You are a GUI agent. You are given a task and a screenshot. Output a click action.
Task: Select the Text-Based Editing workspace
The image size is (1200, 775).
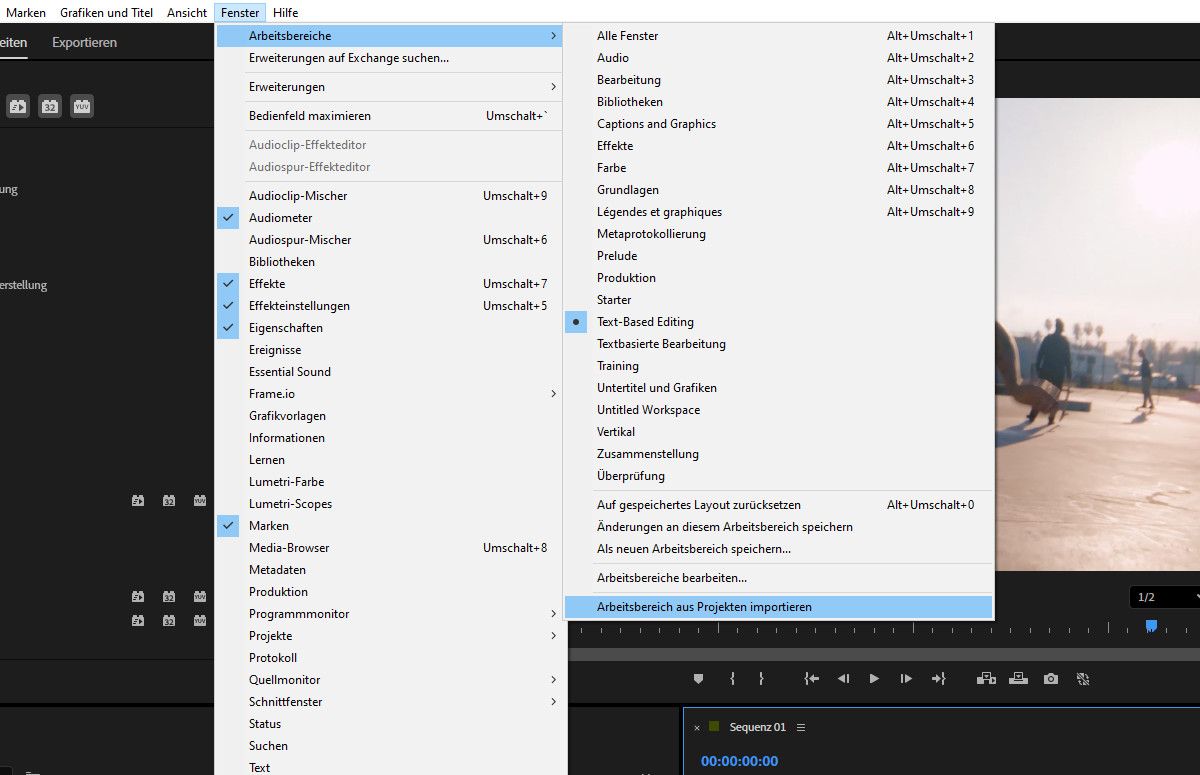pyautogui.click(x=778, y=322)
